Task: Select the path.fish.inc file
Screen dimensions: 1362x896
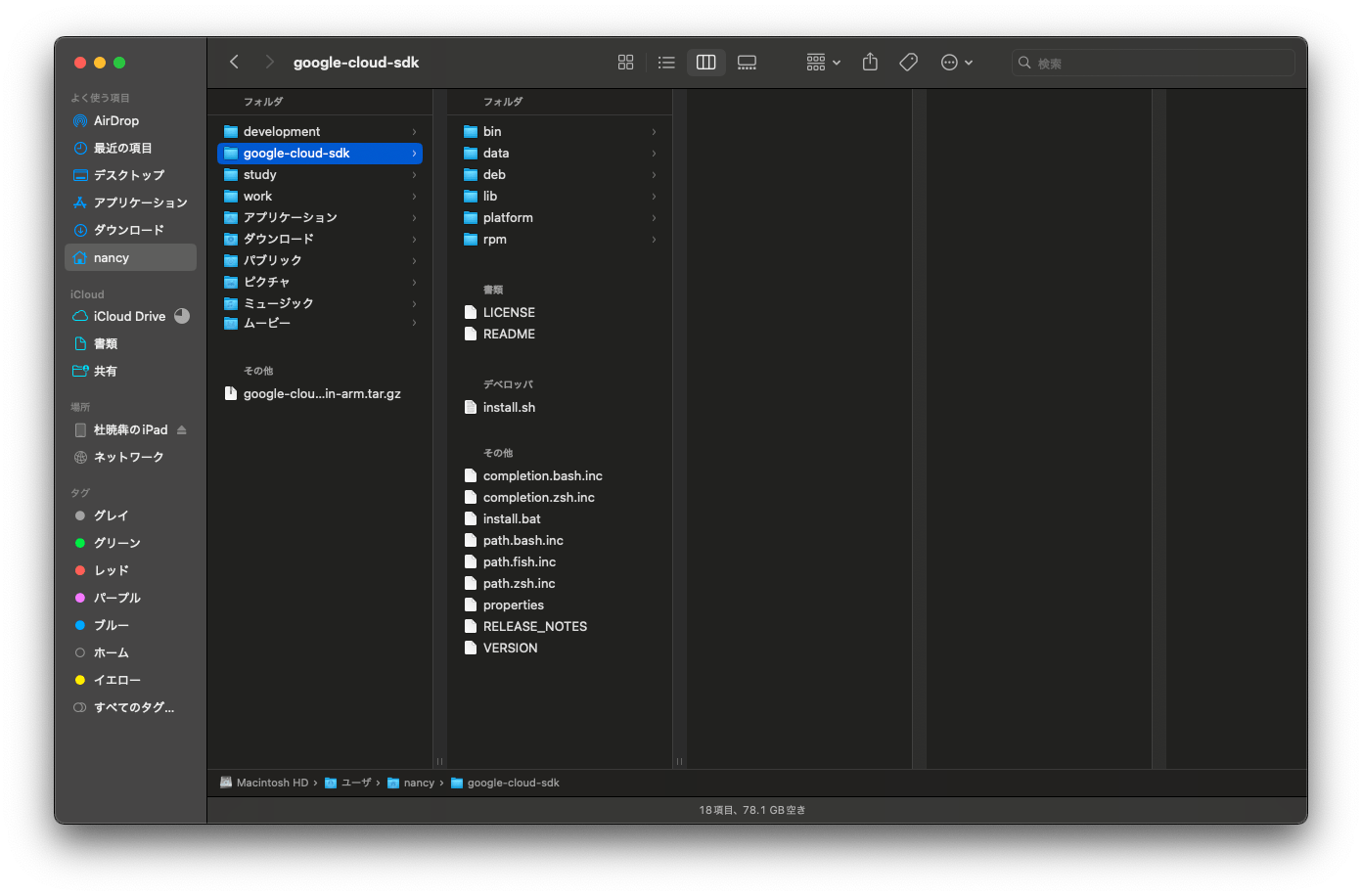Action: (560, 562)
